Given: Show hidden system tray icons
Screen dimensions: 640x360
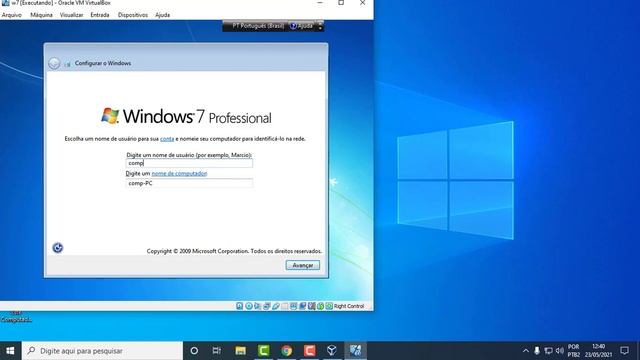Looking at the screenshot, I should coord(526,351).
